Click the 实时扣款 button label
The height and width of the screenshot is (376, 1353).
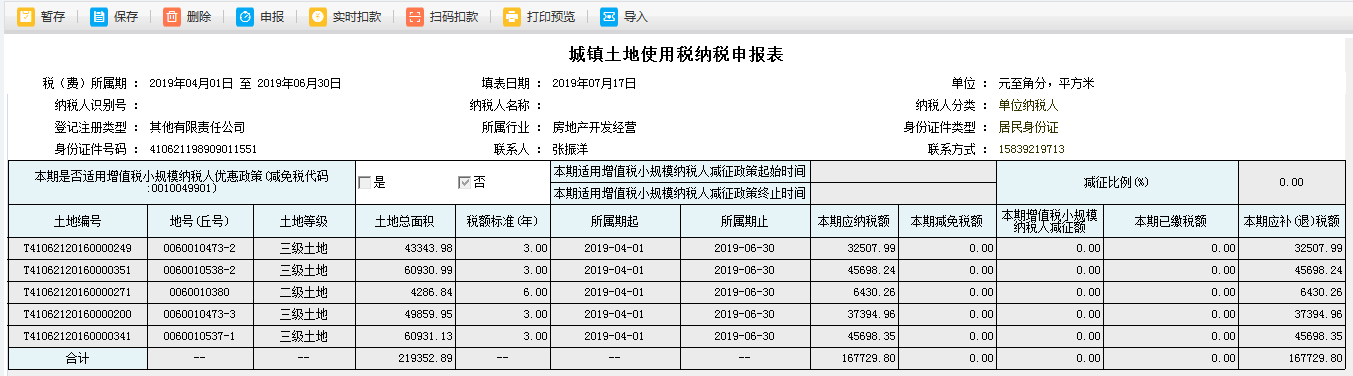(x=357, y=17)
